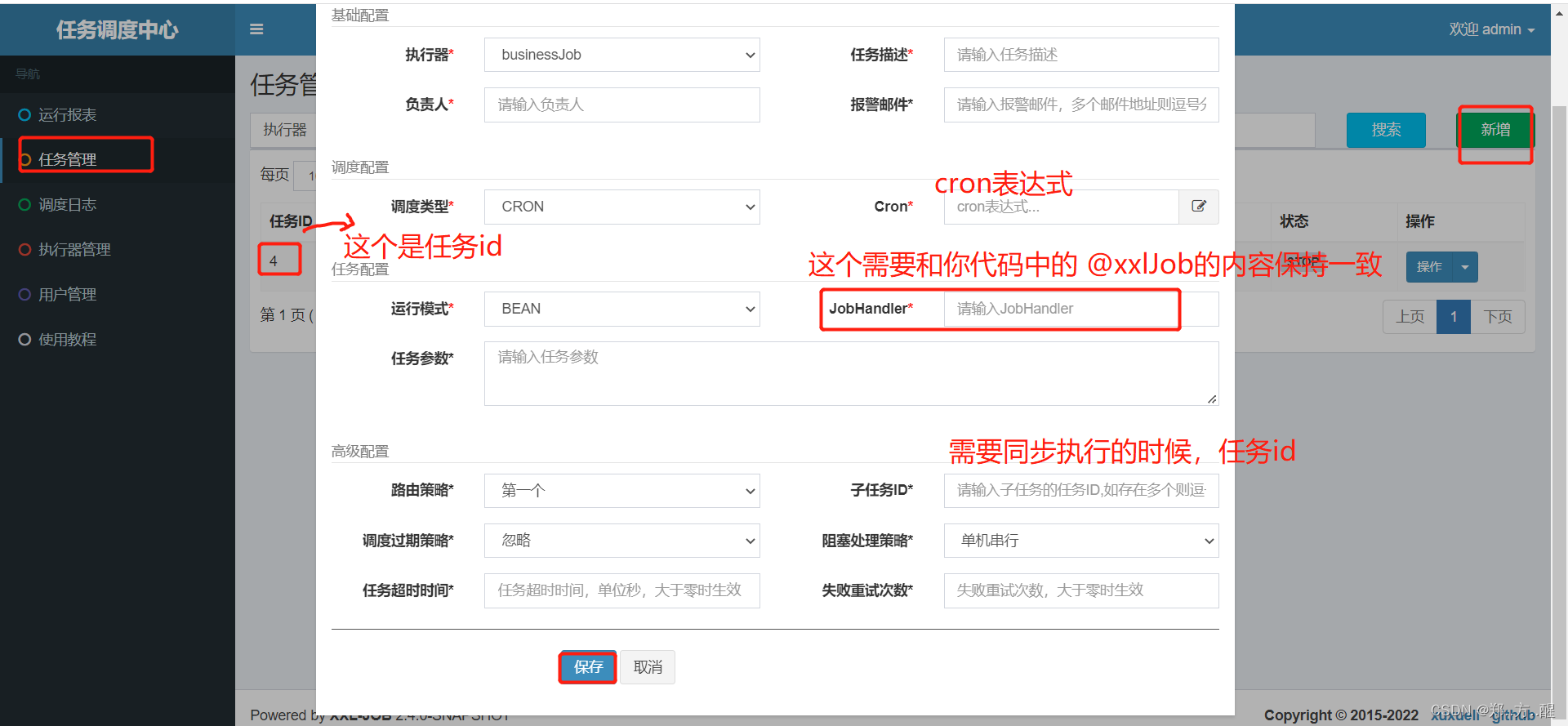Focus the 失败重试次数 input field
Image resolution: width=1568 pixels, height=726 pixels.
click(1081, 590)
